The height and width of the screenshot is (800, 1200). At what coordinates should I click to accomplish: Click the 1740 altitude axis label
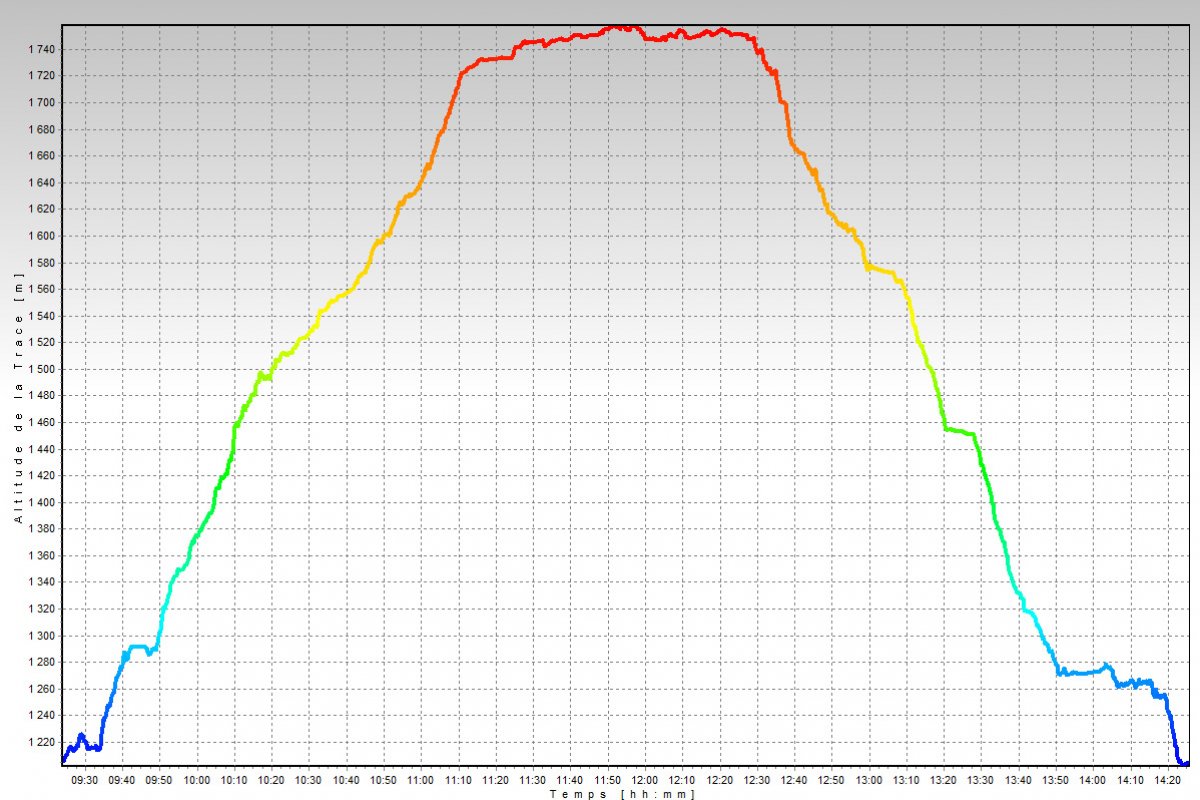pos(42,49)
